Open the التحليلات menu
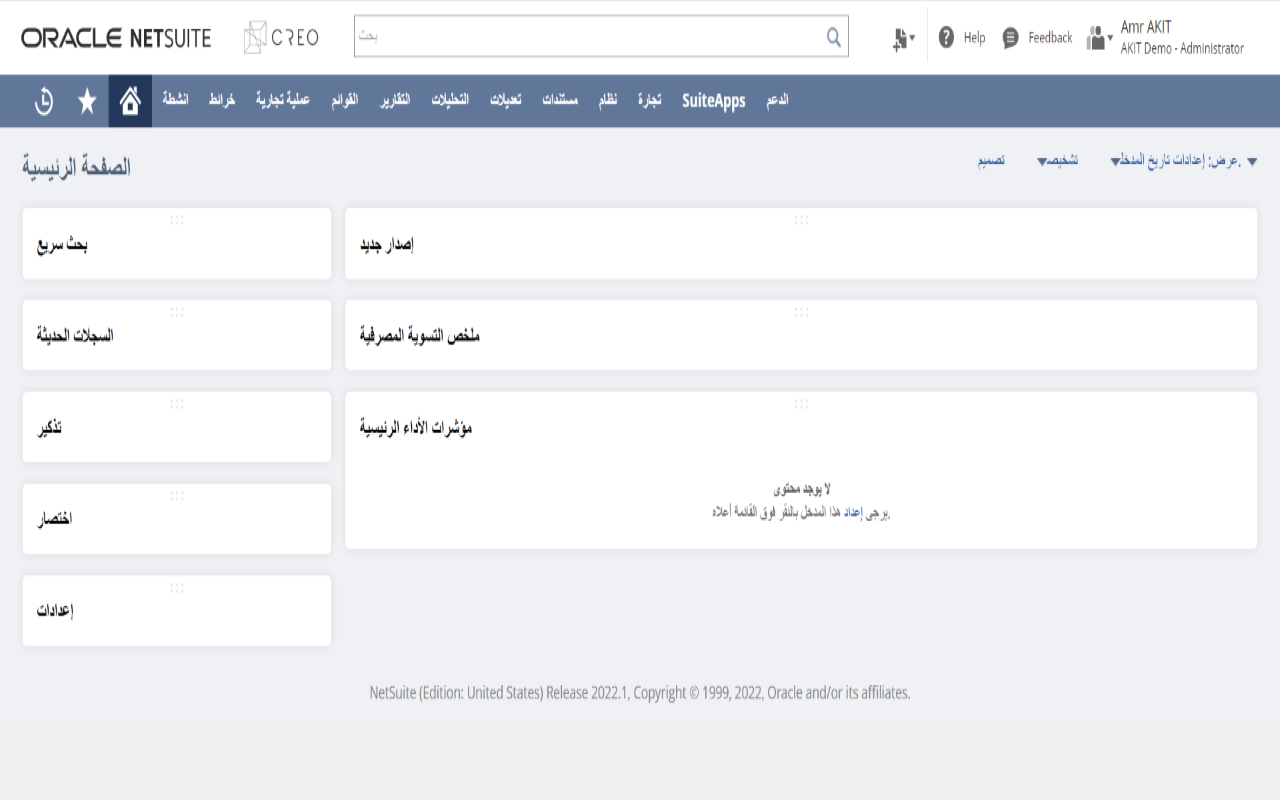Image resolution: width=1280 pixels, height=800 pixels. click(450, 101)
